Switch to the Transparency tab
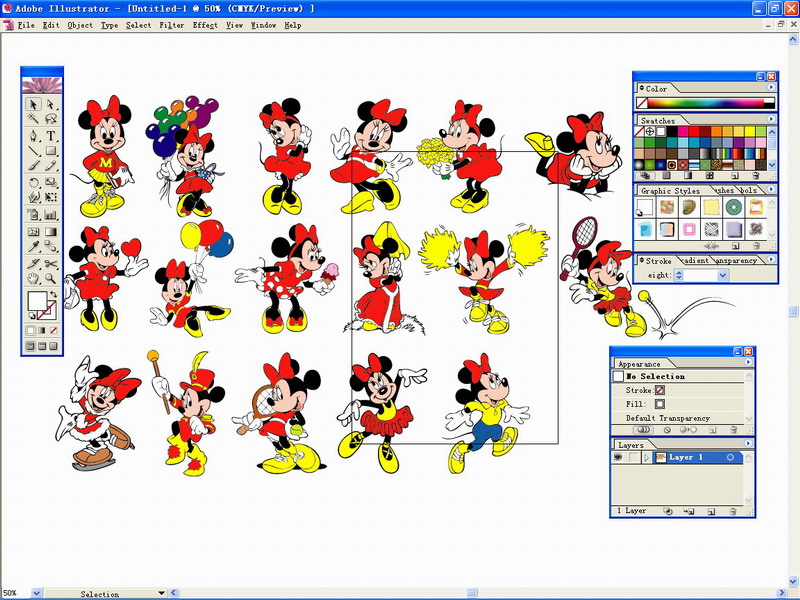Image resolution: width=800 pixels, height=600 pixels. (x=735, y=260)
